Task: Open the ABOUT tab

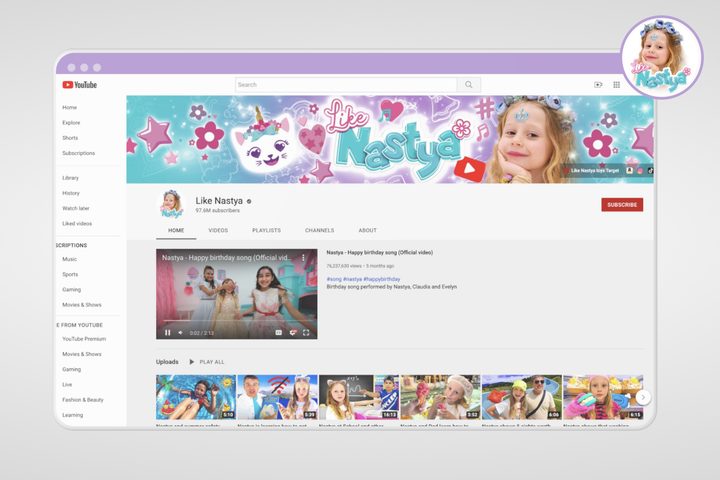Action: point(367,230)
